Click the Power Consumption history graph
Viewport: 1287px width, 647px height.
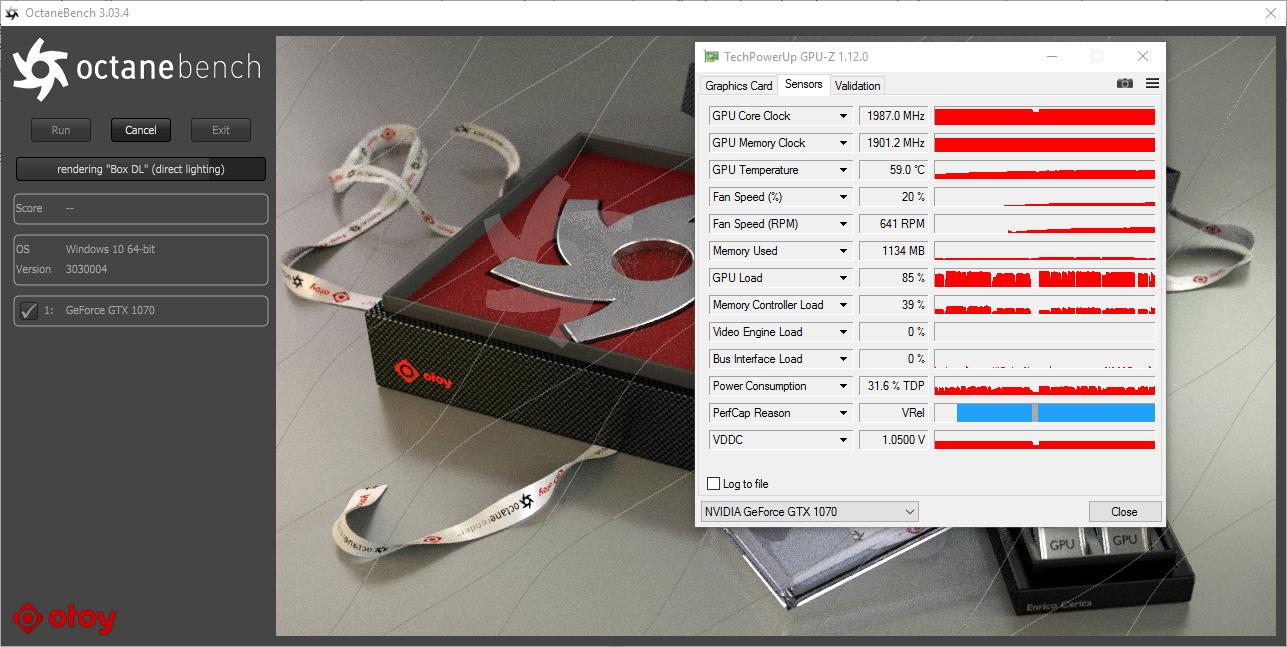point(1045,386)
